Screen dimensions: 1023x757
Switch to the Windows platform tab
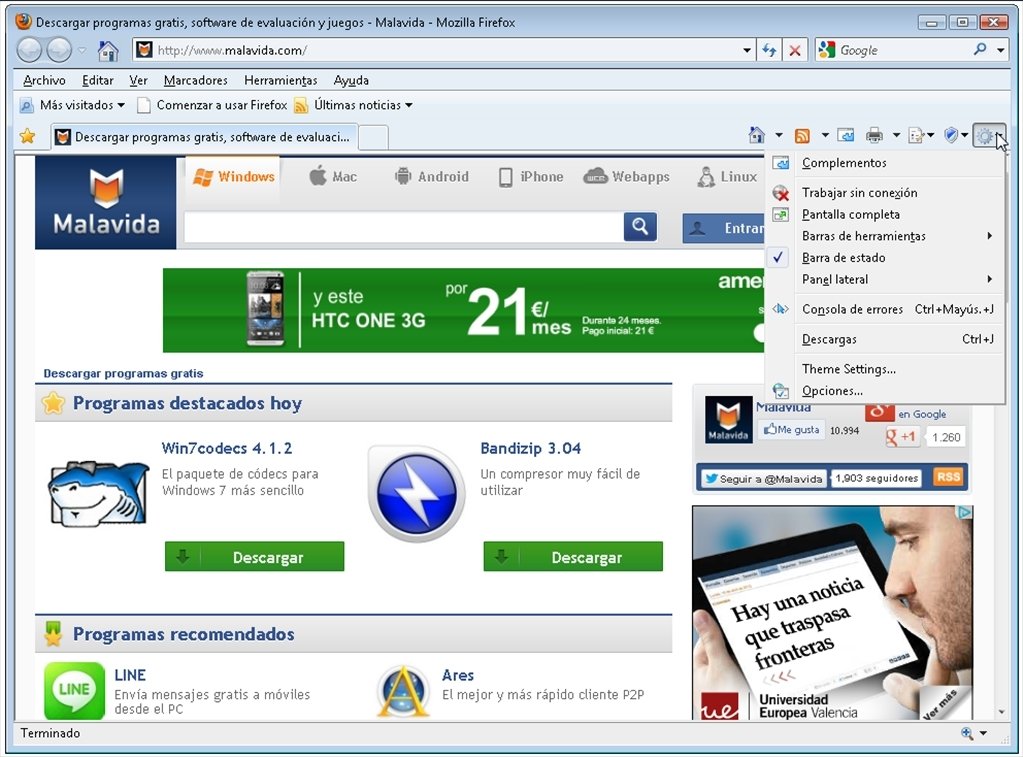pos(234,177)
